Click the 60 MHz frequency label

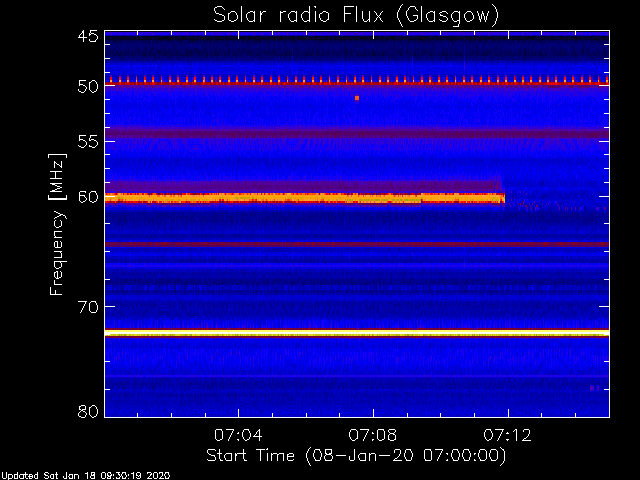click(88, 197)
